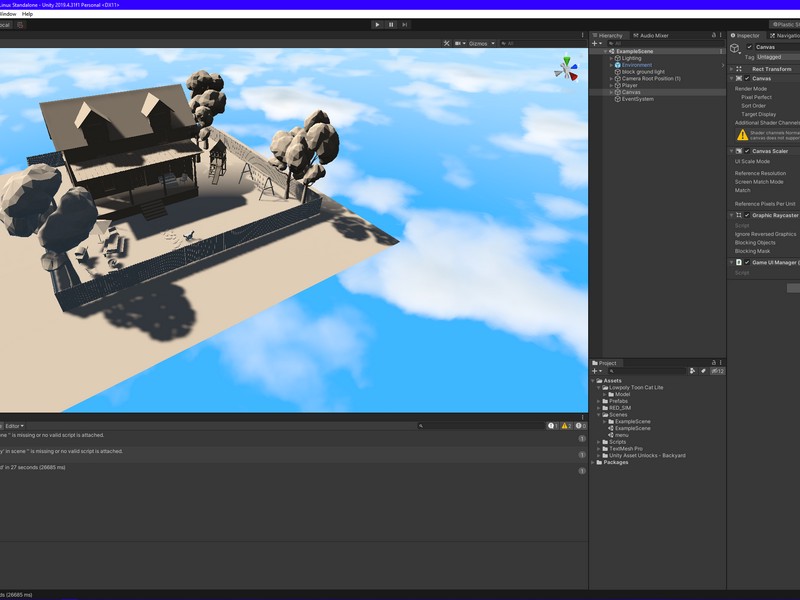Switch to the Audio Mixer tab
The image size is (800, 600).
(654, 35)
